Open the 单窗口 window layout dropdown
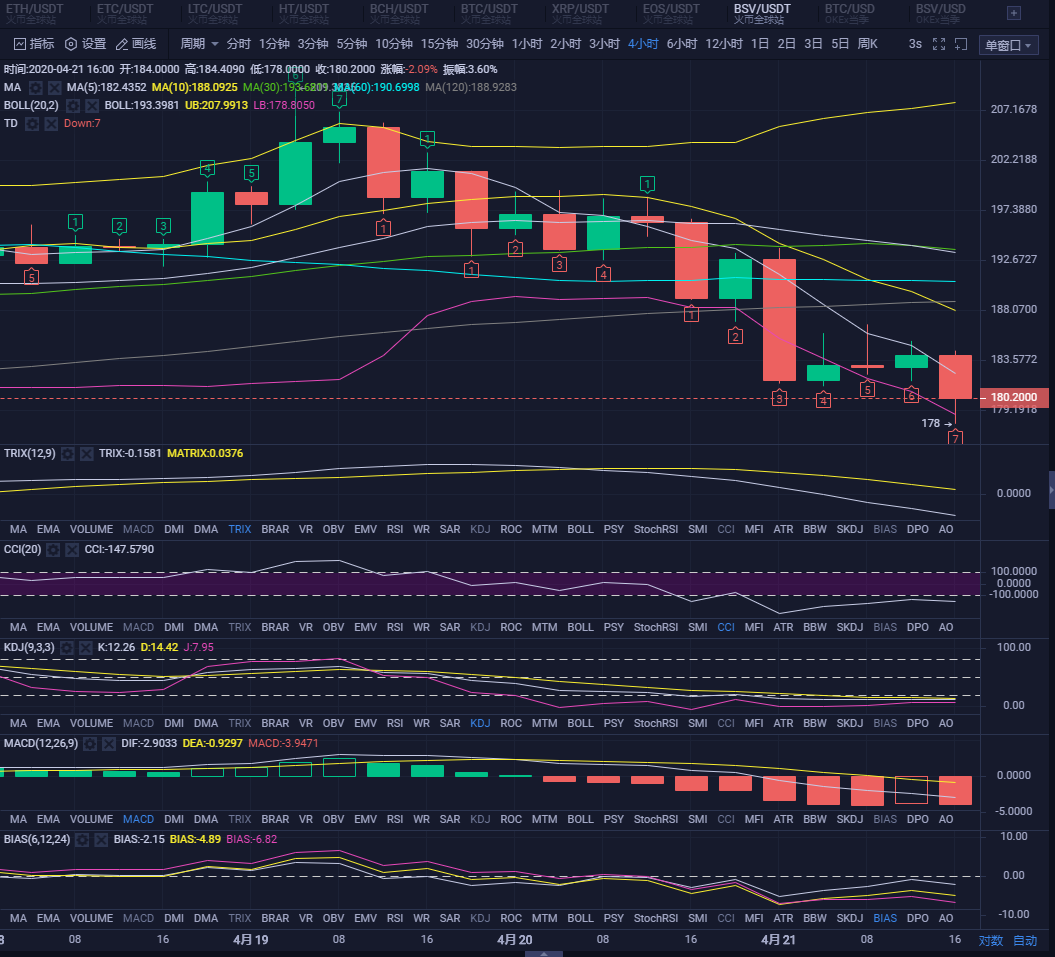Image resolution: width=1055 pixels, height=957 pixels. 1009,45
